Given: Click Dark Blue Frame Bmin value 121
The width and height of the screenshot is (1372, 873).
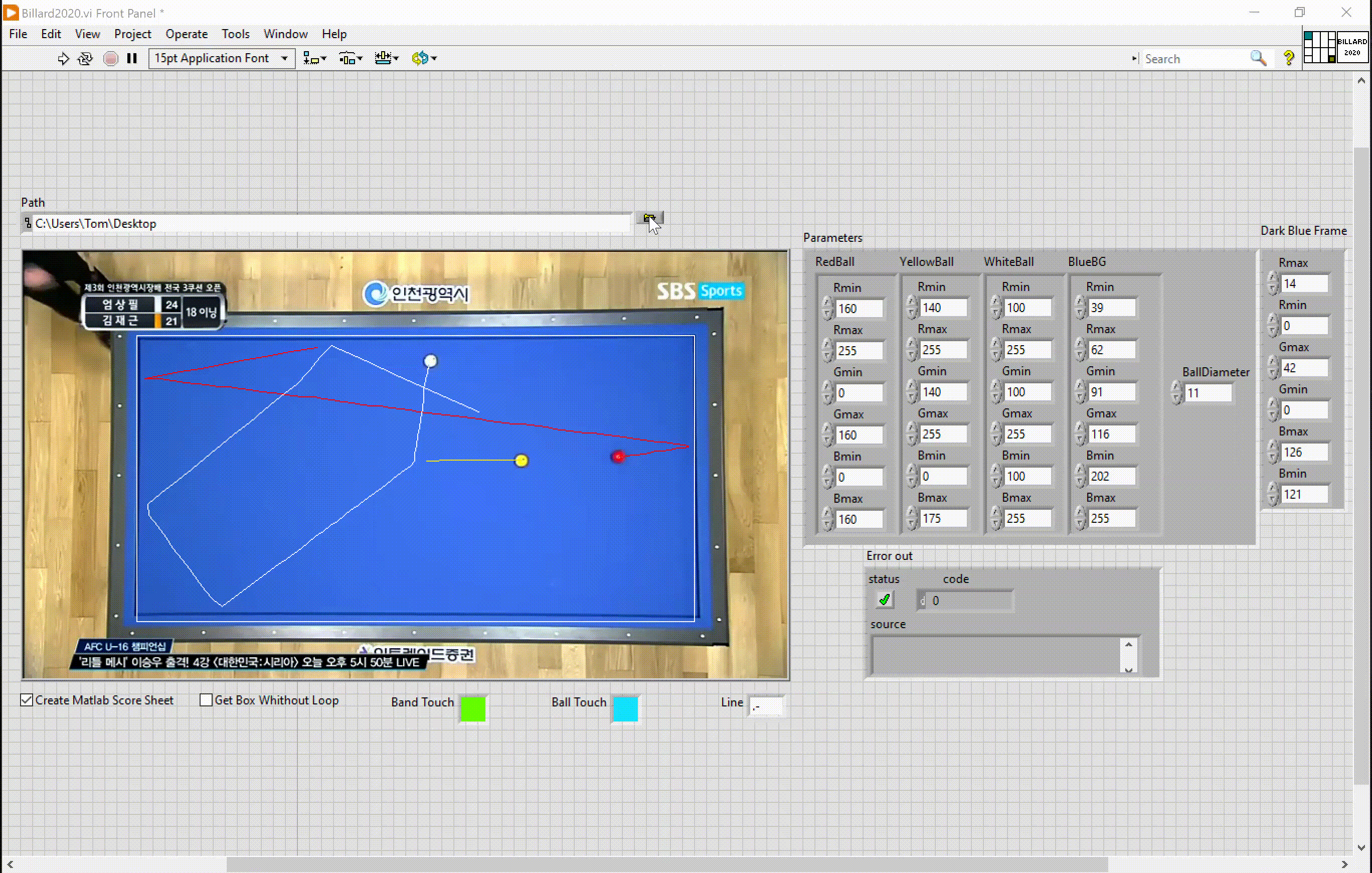Looking at the screenshot, I should [1304, 494].
